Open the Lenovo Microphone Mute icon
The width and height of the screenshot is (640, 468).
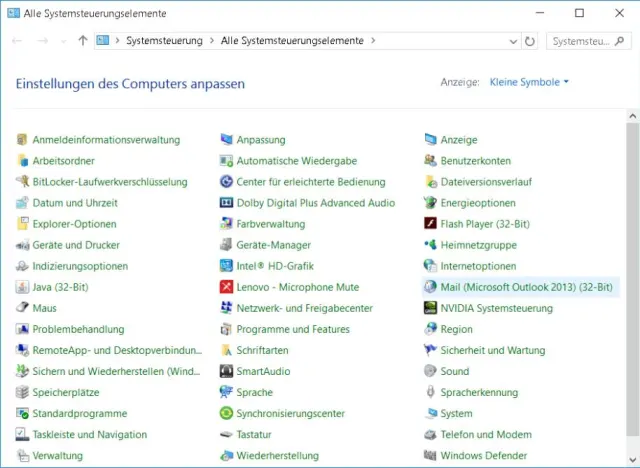tap(227, 287)
